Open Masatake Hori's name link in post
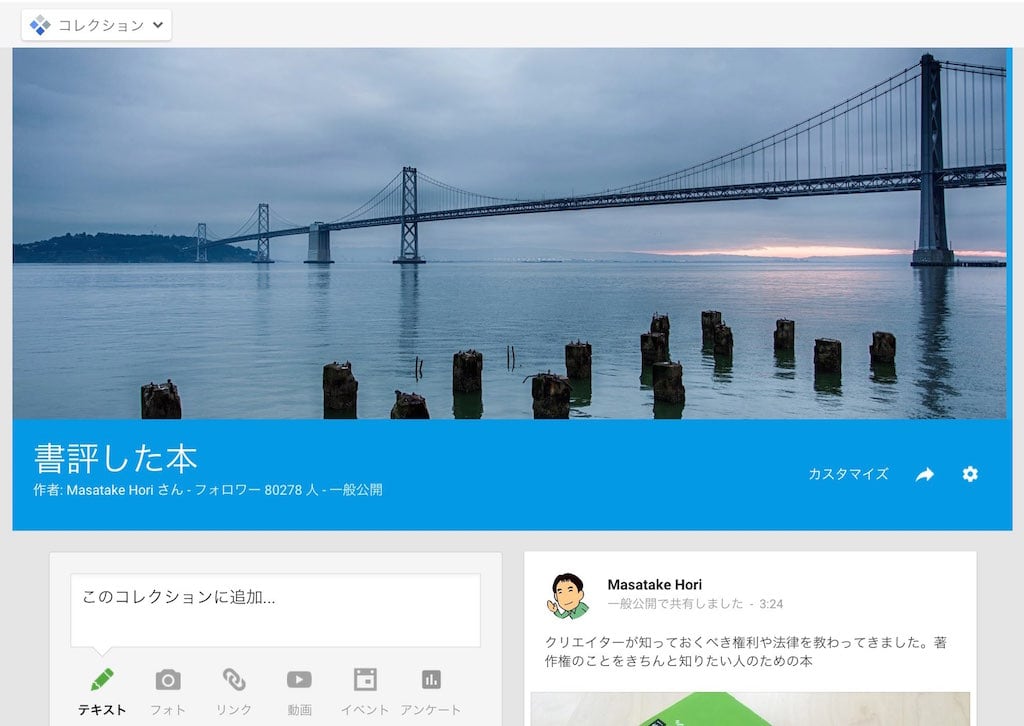1024x726 pixels. pos(654,584)
